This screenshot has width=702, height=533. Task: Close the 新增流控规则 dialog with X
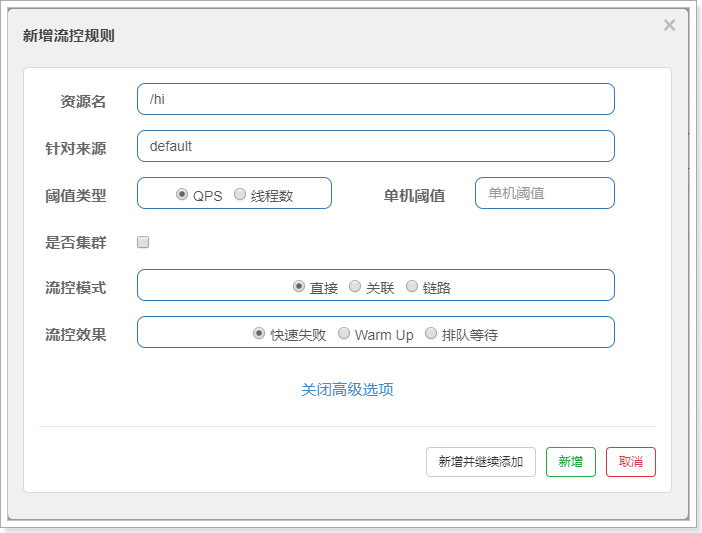pyautogui.click(x=669, y=25)
